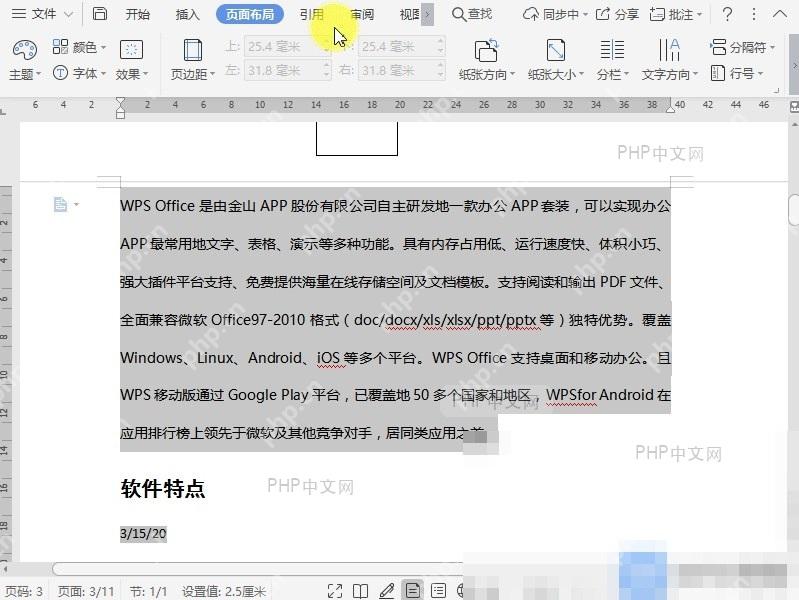Show more ribbon tabs arrow
This screenshot has width=799, height=600.
(428, 15)
